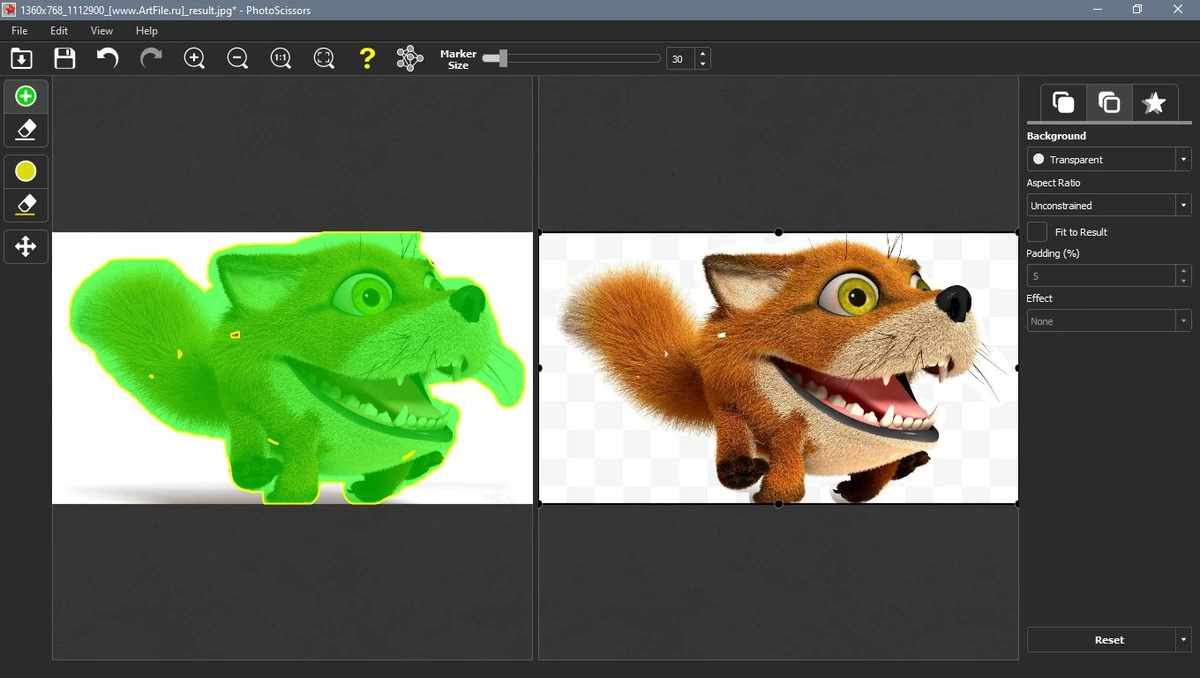Click the network share icon in toolbar

click(x=410, y=58)
